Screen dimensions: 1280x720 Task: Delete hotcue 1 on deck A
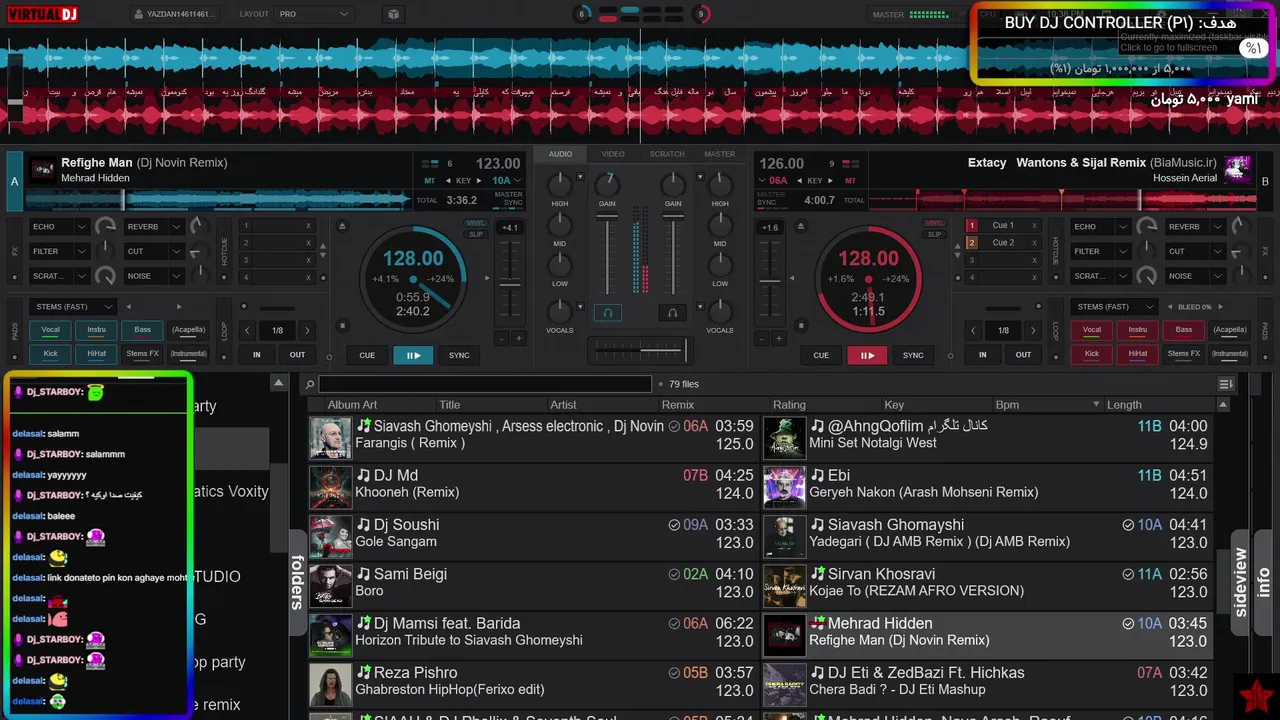click(x=308, y=226)
